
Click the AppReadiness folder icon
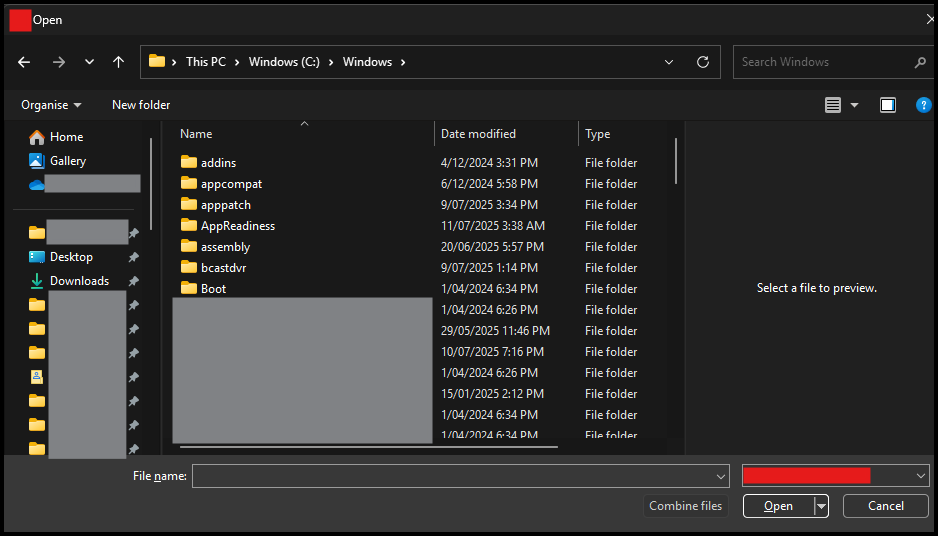pyautogui.click(x=189, y=225)
